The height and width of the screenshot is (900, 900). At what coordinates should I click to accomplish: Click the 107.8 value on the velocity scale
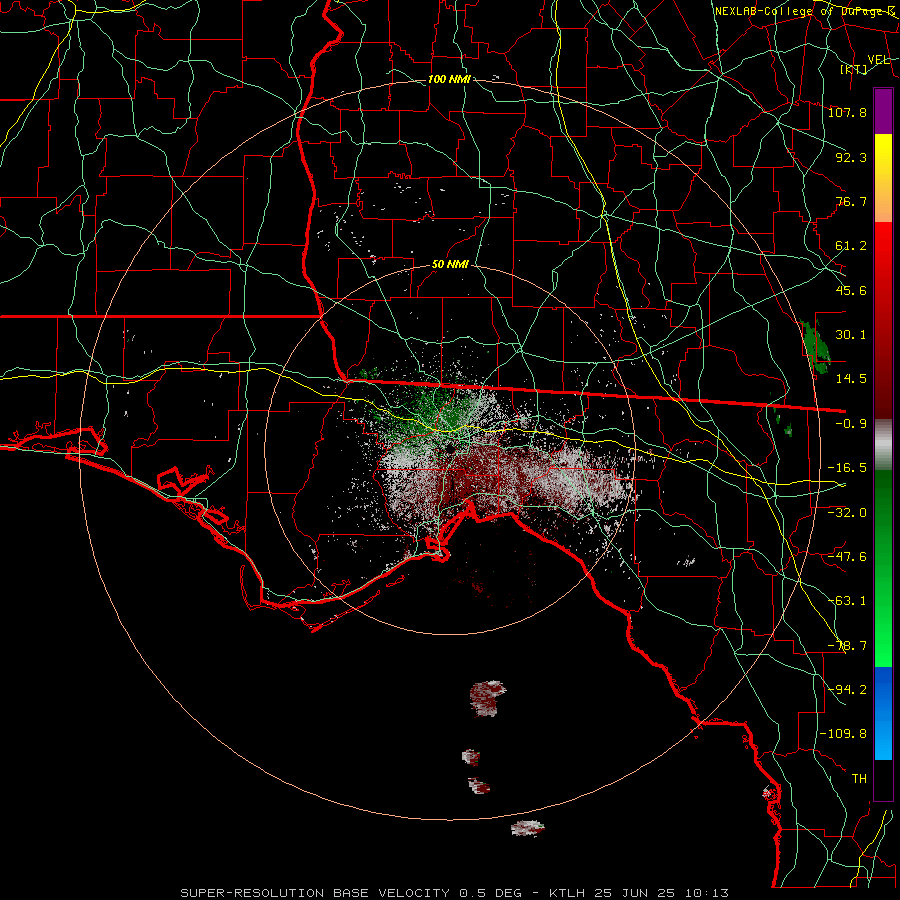click(847, 112)
